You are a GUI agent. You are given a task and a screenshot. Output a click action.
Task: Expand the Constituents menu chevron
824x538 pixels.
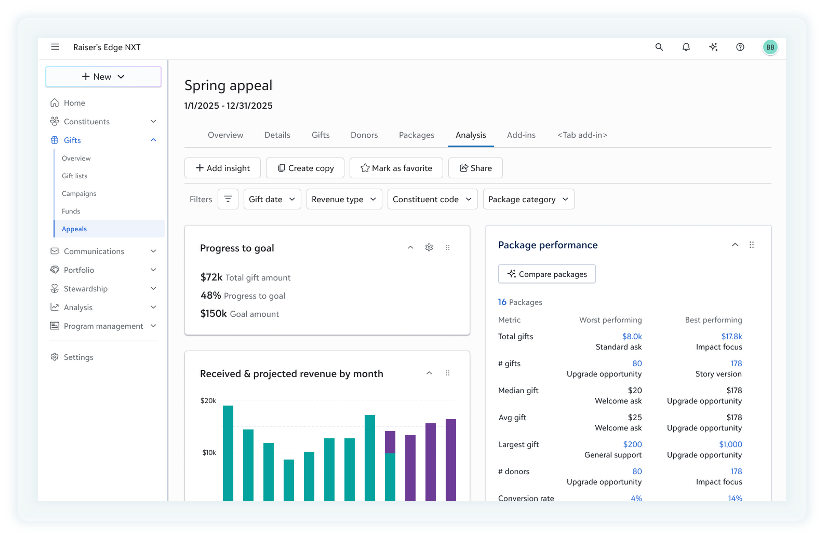(153, 121)
